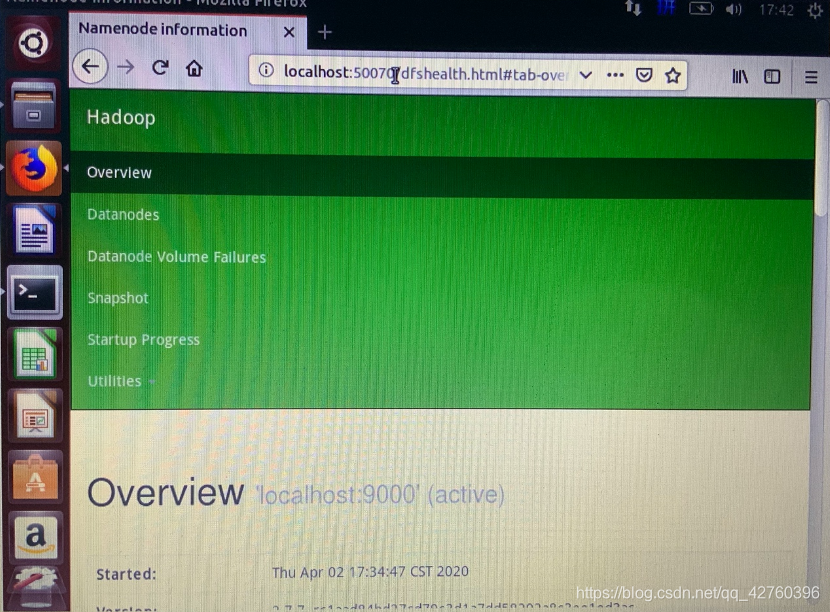830x612 pixels.
Task: Reload the Namenode page
Action: pos(160,67)
